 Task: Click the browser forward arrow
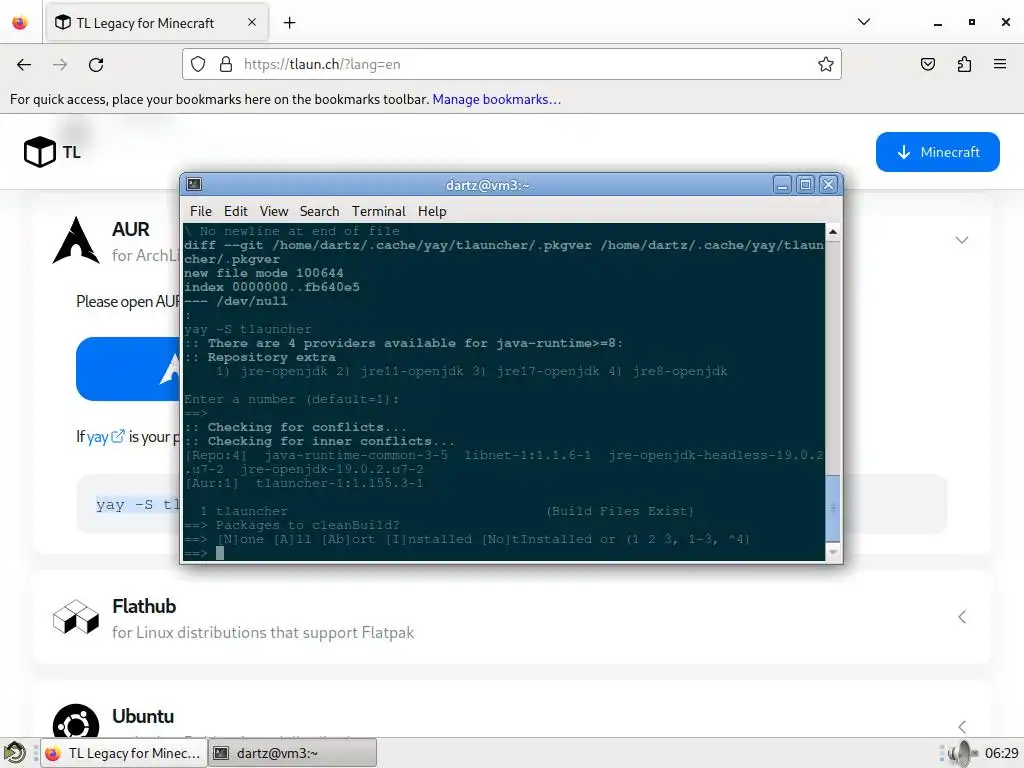tap(60, 65)
